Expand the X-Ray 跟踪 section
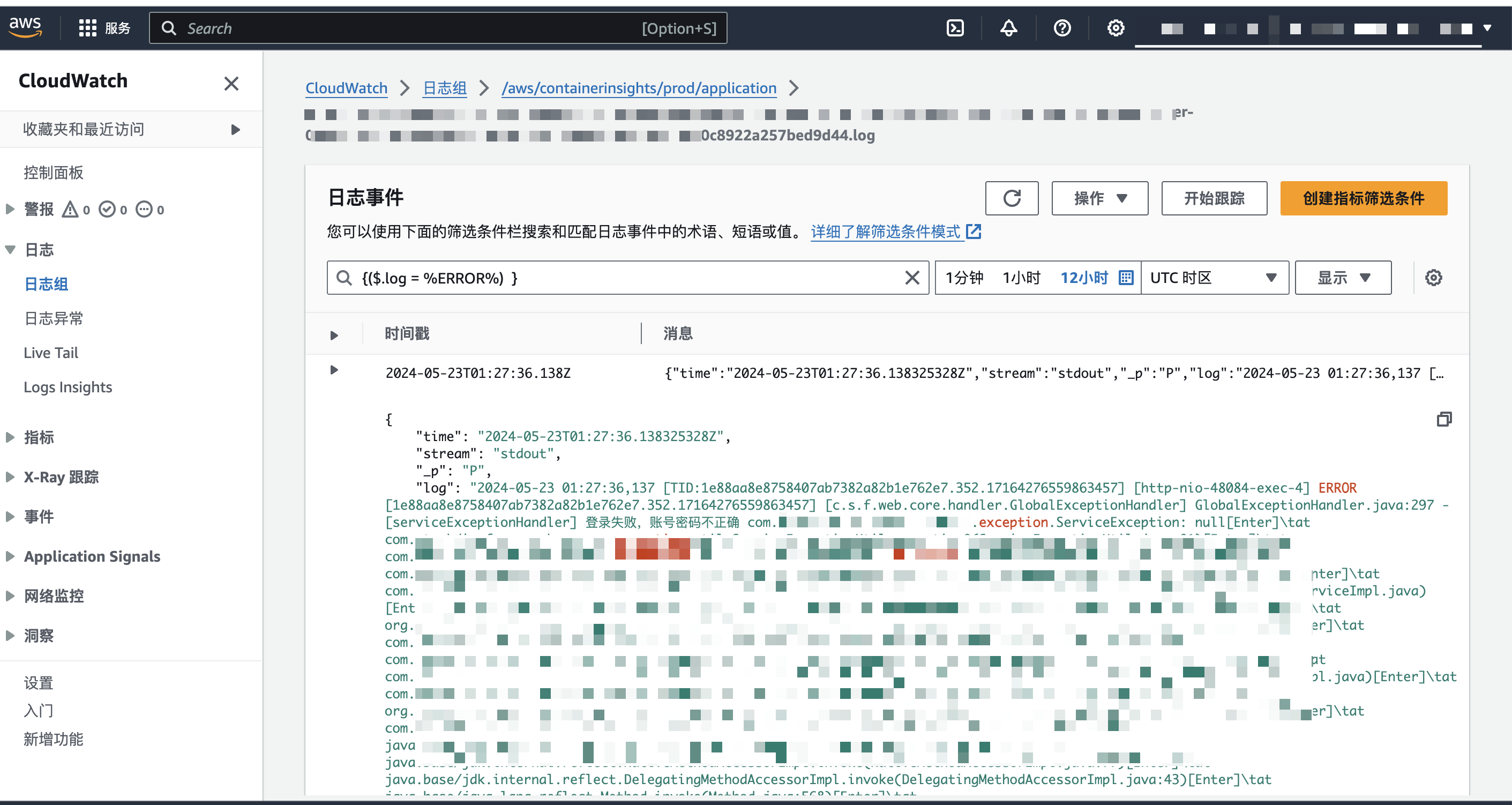1512x805 pixels. tap(10, 477)
